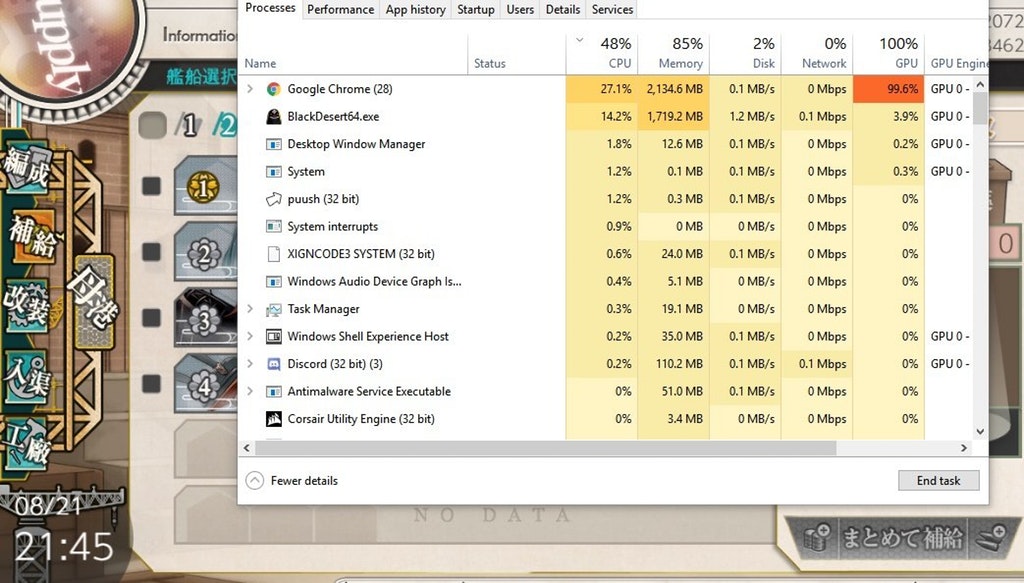Return to 母港 home port in the game

click(x=94, y=300)
